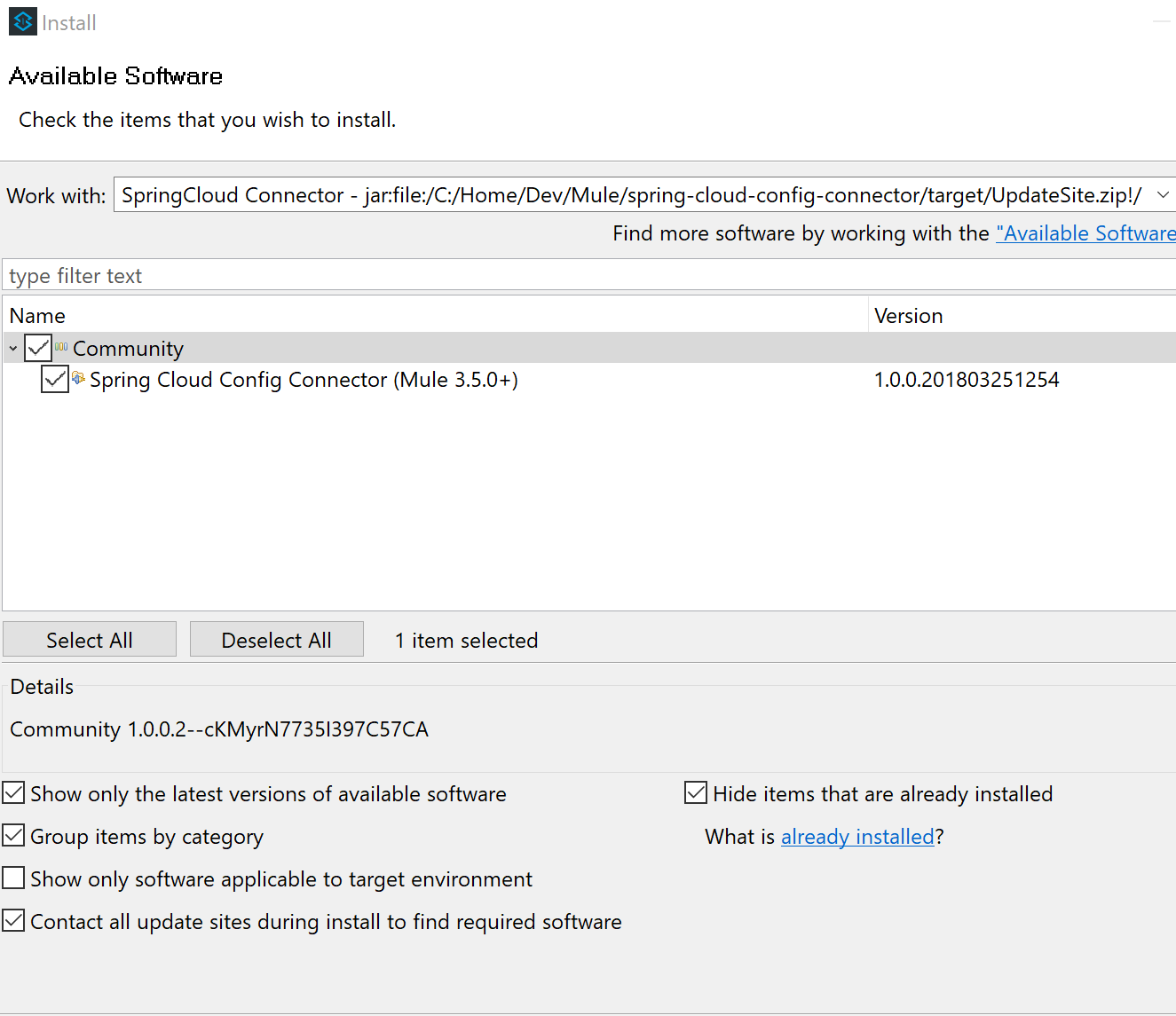Viewport: 1176px width, 1016px height.
Task: Click the type filter text field
Action: (586, 276)
